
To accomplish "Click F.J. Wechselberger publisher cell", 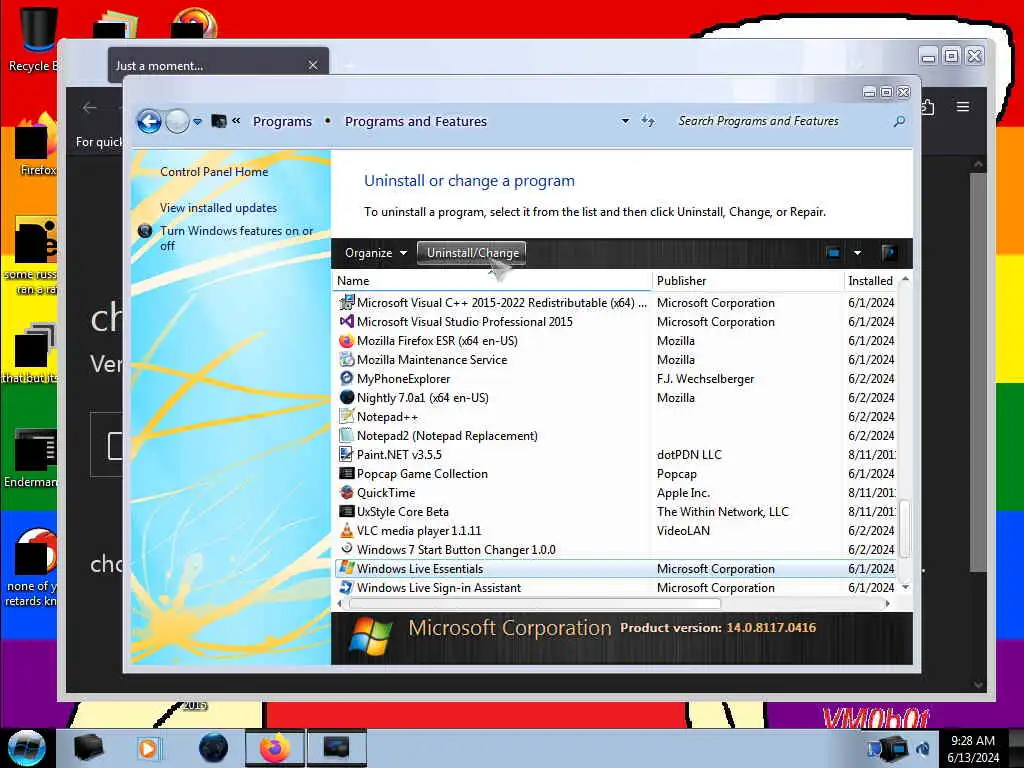I will click(705, 379).
